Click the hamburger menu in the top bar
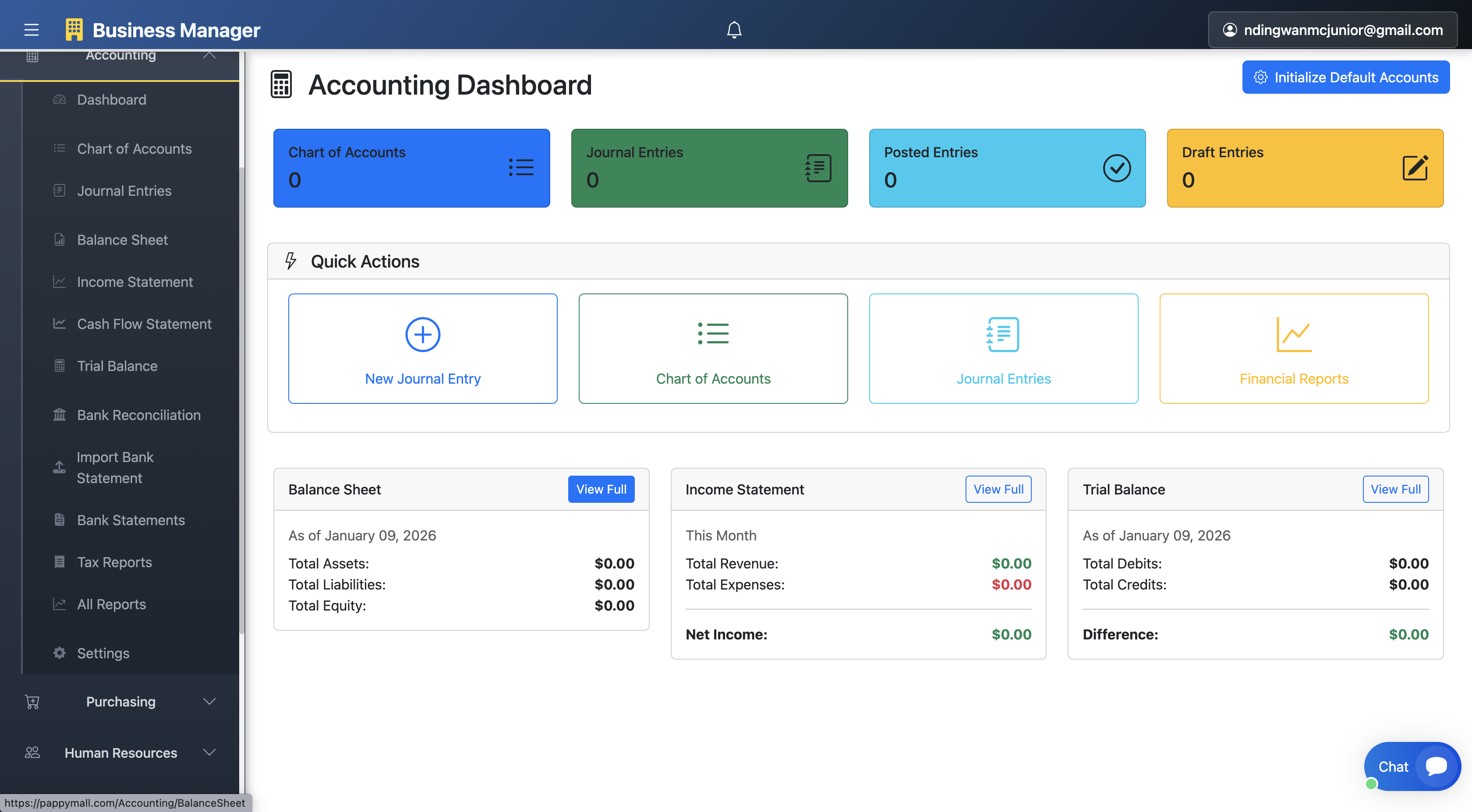1472x812 pixels. tap(31, 30)
